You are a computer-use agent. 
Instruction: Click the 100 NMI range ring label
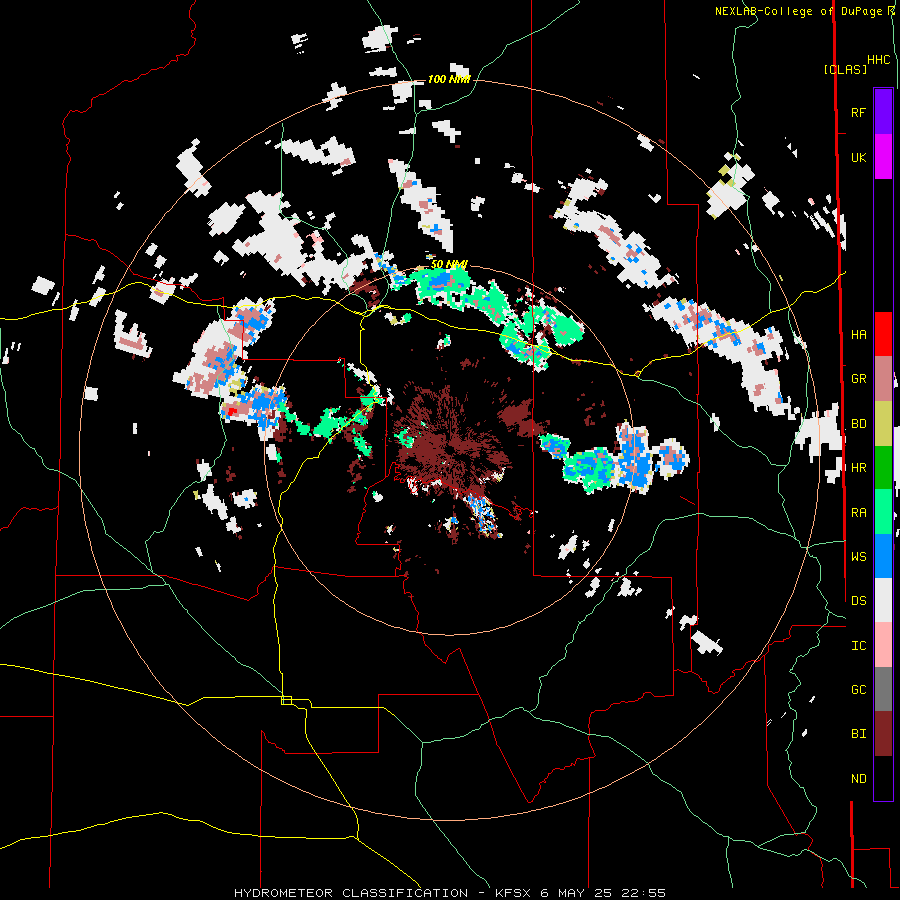[x=448, y=79]
